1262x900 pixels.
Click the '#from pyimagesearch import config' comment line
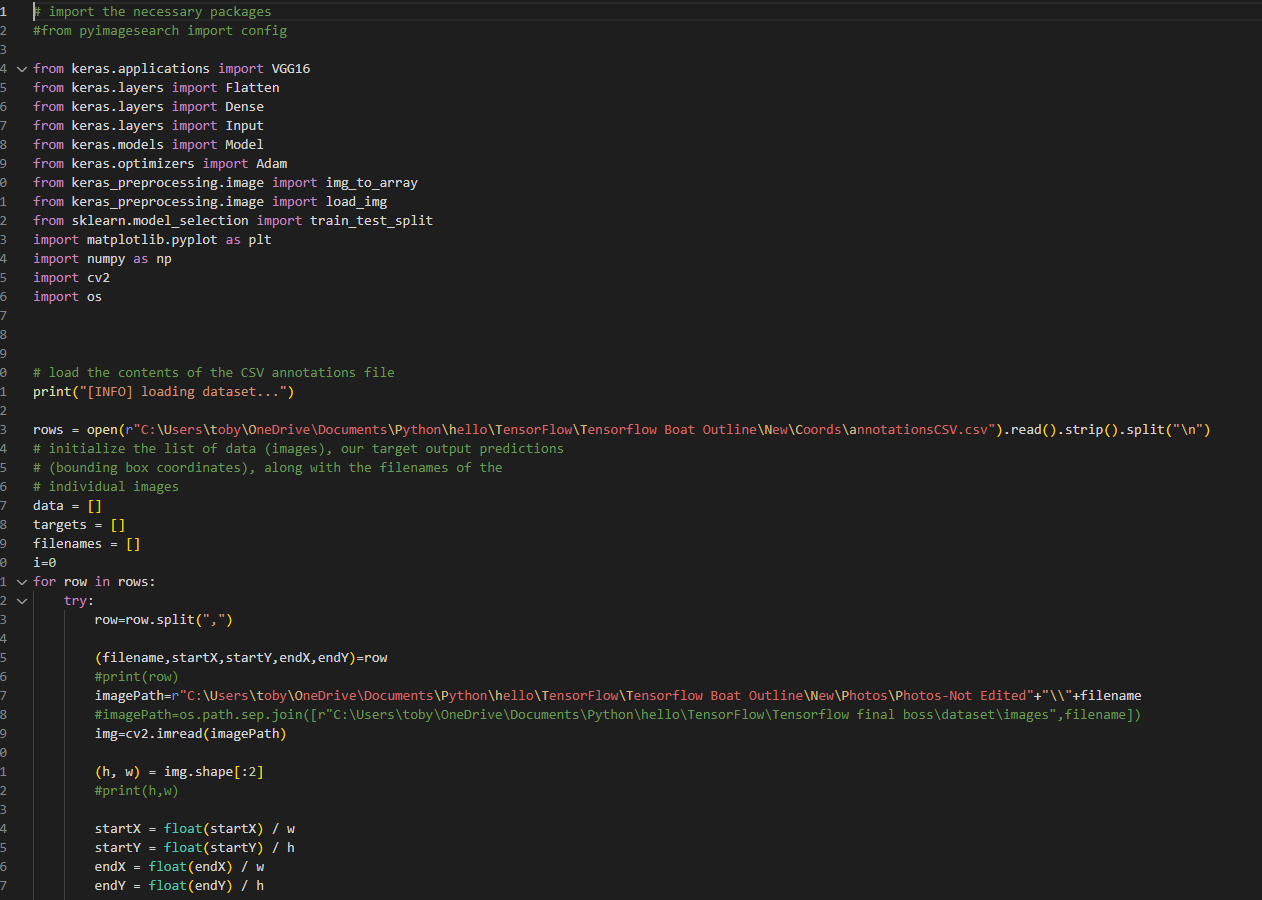160,31
